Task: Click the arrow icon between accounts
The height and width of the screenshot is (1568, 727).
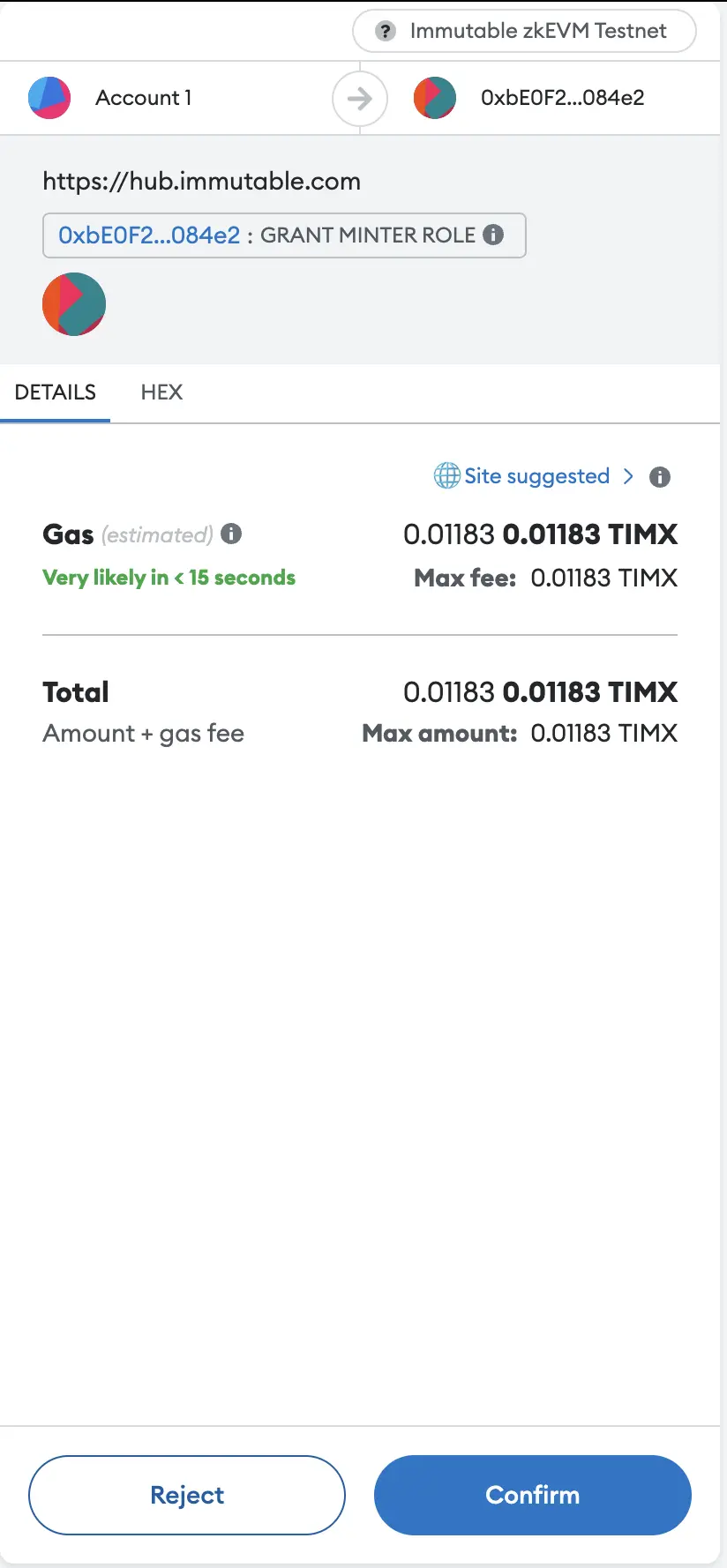Action: 359,98
